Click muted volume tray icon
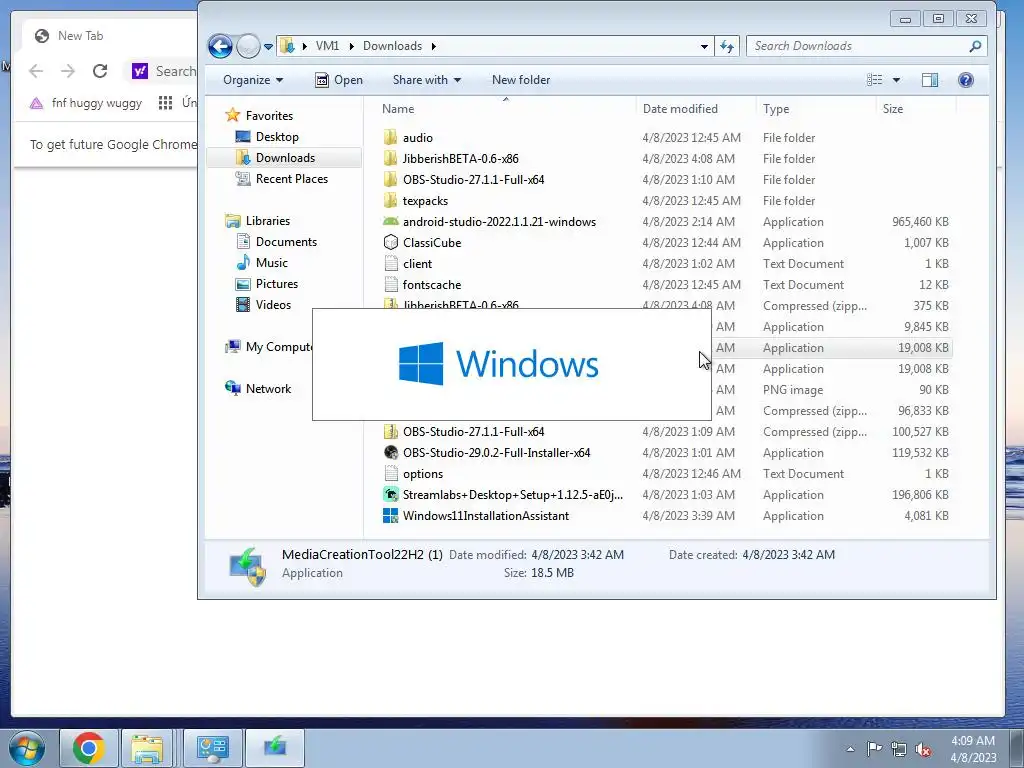 pyautogui.click(x=923, y=749)
